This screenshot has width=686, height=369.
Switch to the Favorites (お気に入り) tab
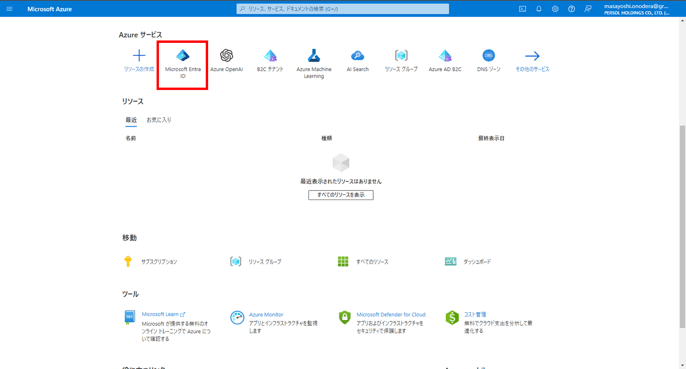coord(159,120)
